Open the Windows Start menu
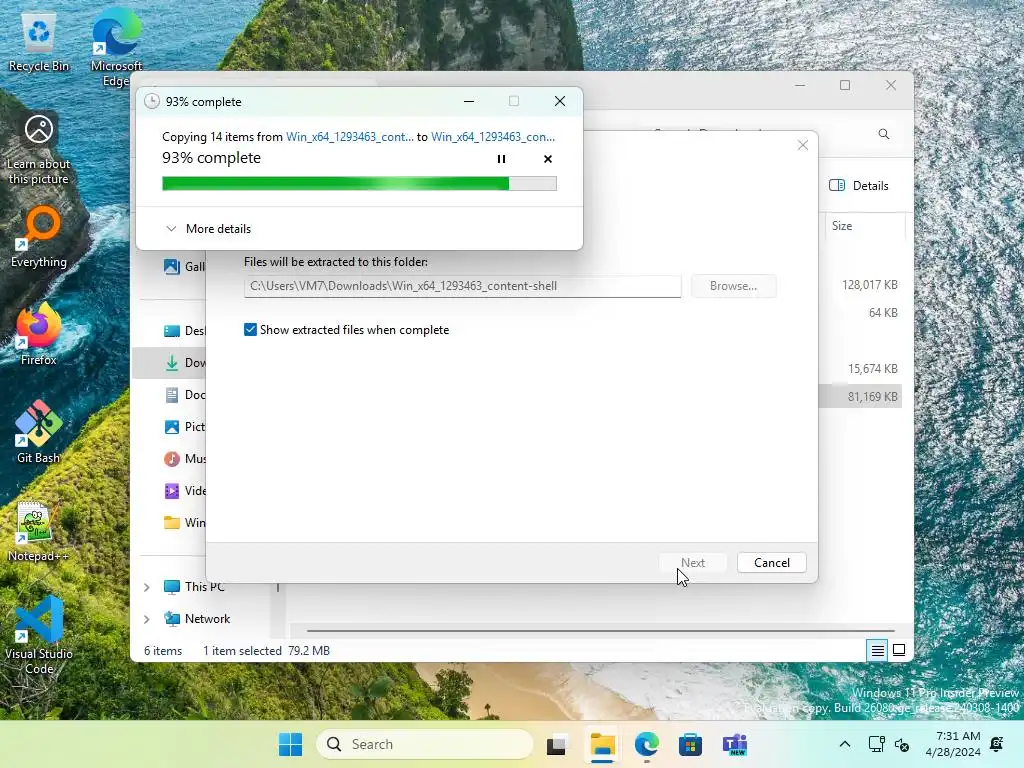 290,744
